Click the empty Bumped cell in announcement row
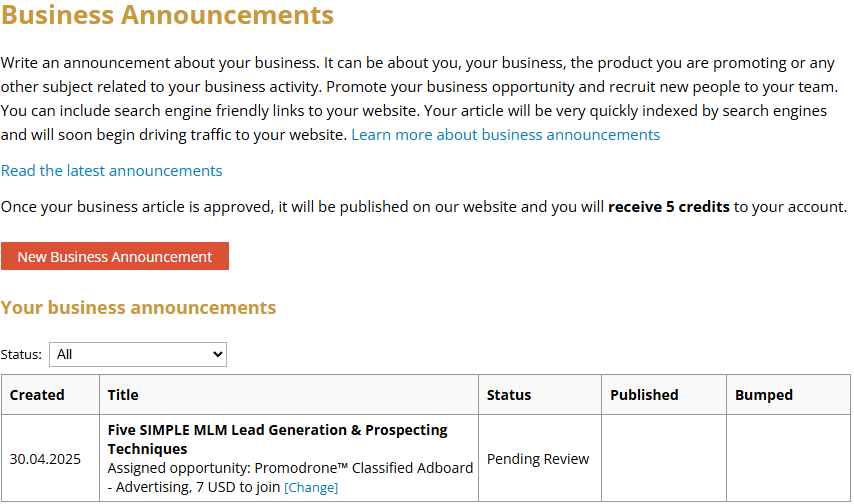854x504 pixels. coord(788,459)
